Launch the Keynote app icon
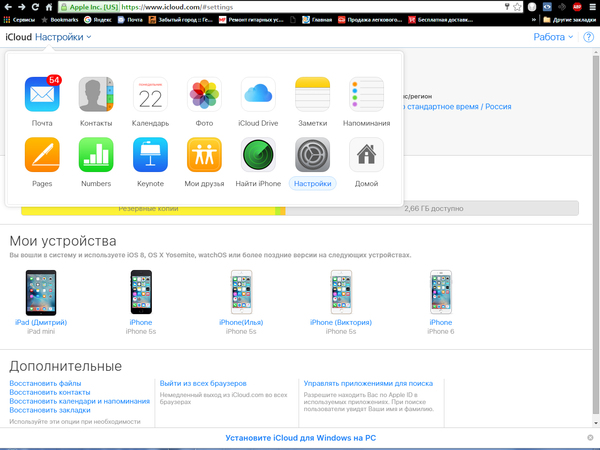Image resolution: width=600 pixels, height=450 pixels. pyautogui.click(x=150, y=155)
